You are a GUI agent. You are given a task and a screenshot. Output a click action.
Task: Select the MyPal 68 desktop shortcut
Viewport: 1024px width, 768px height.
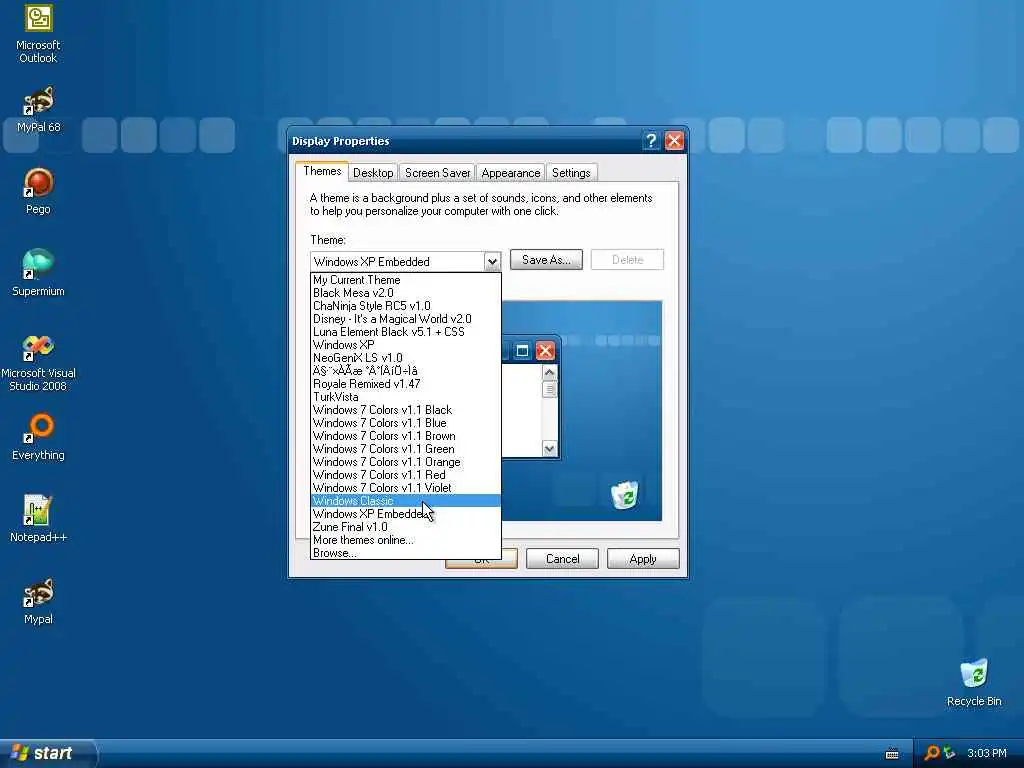pos(38,110)
